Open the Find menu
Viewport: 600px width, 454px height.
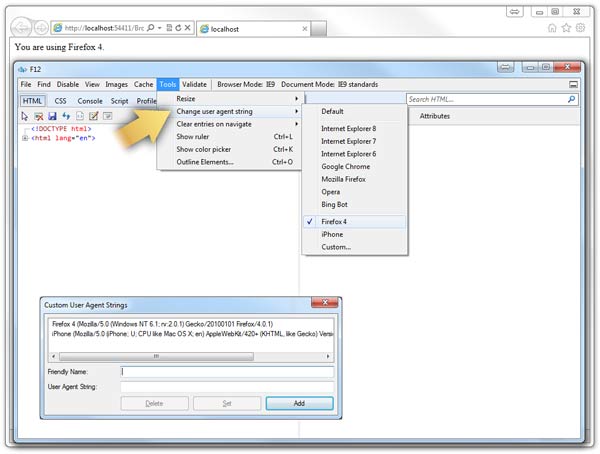tap(44, 84)
